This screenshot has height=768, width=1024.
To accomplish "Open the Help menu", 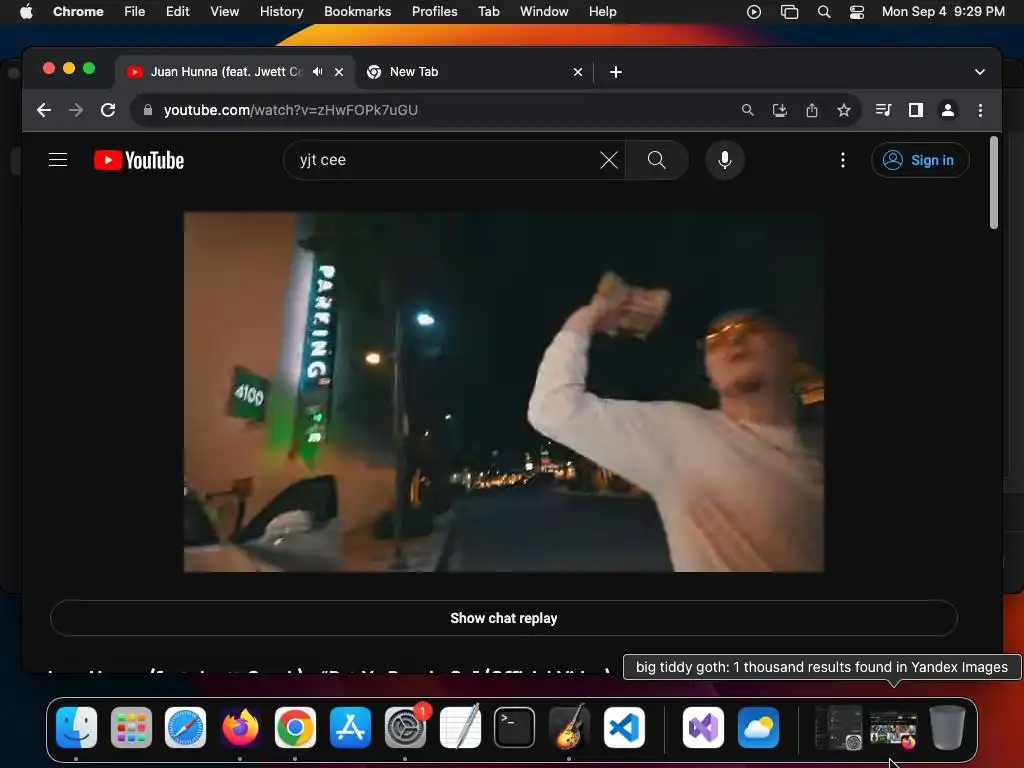I will [x=602, y=11].
